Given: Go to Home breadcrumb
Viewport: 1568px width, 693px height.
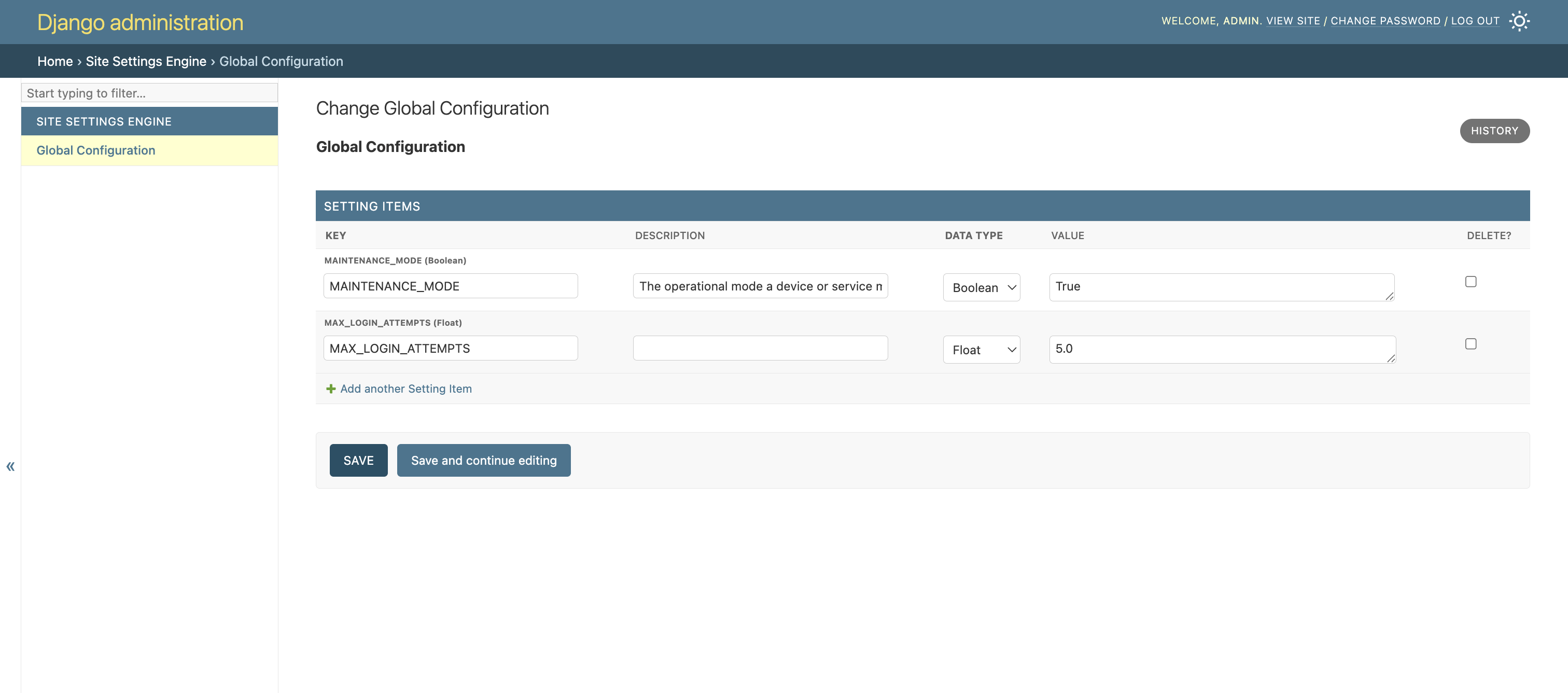Looking at the screenshot, I should click(x=55, y=61).
